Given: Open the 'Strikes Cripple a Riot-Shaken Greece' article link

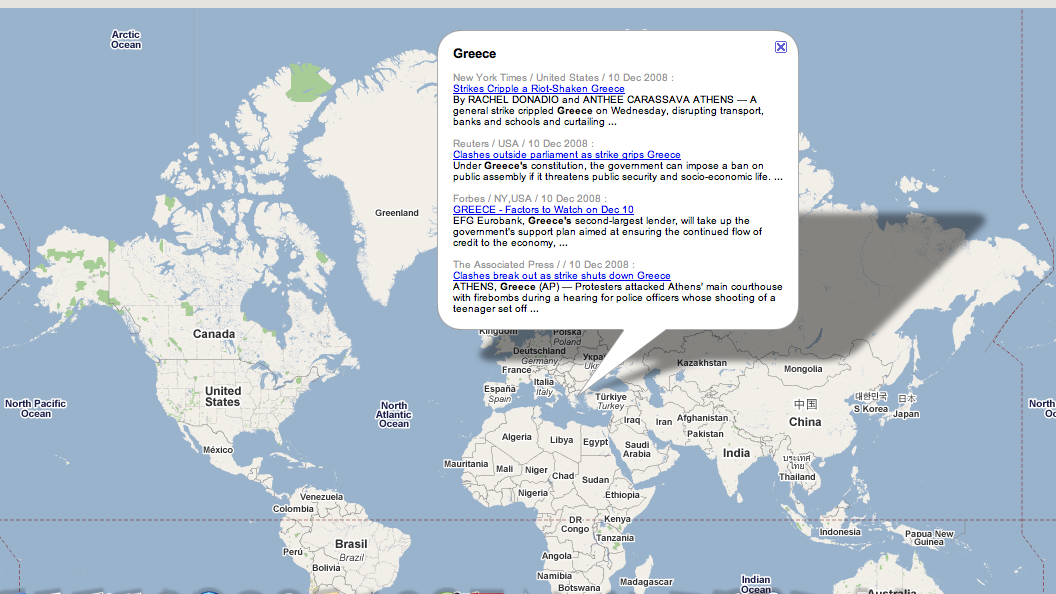Looking at the screenshot, I should [x=538, y=88].
